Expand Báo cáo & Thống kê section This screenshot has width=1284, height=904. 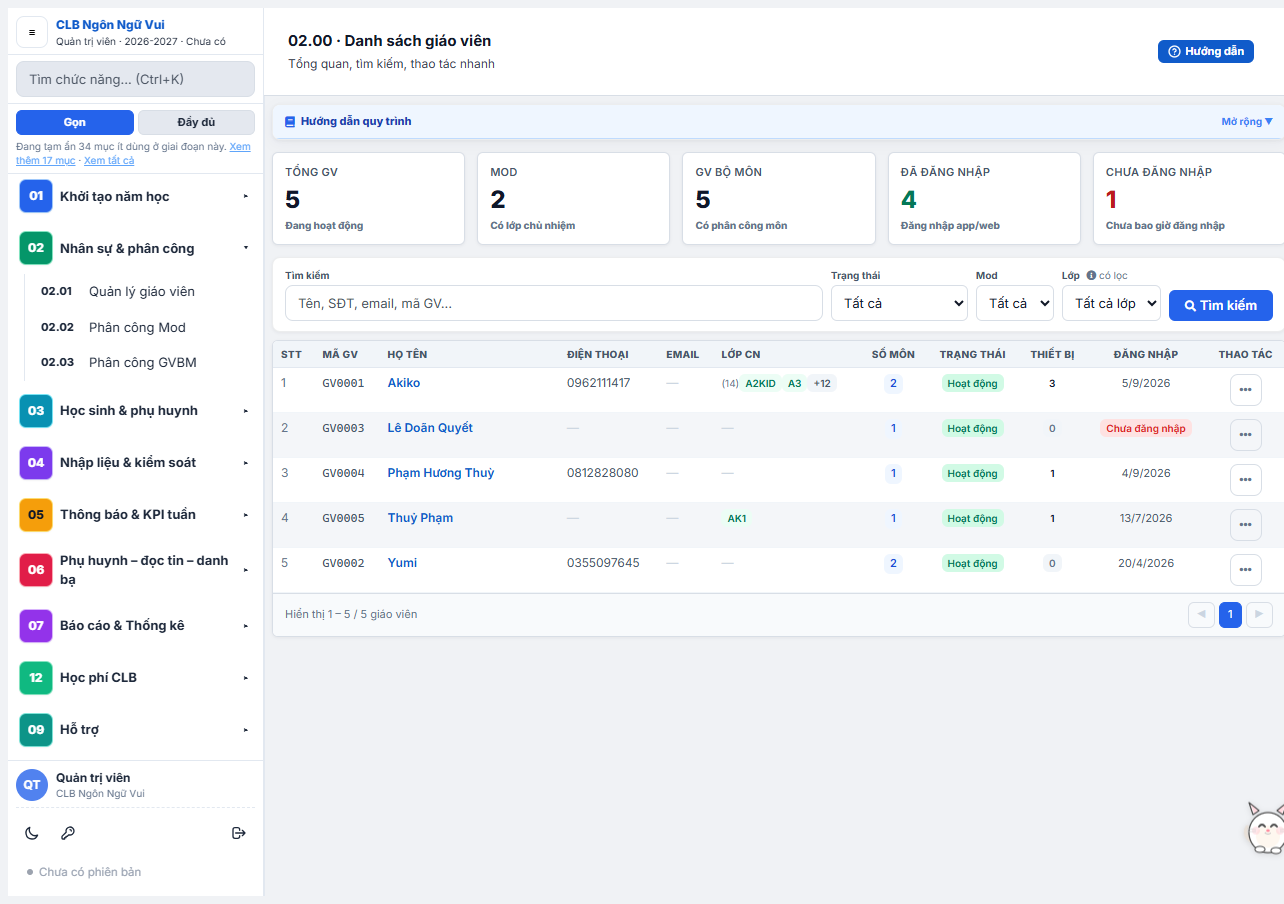(x=135, y=625)
